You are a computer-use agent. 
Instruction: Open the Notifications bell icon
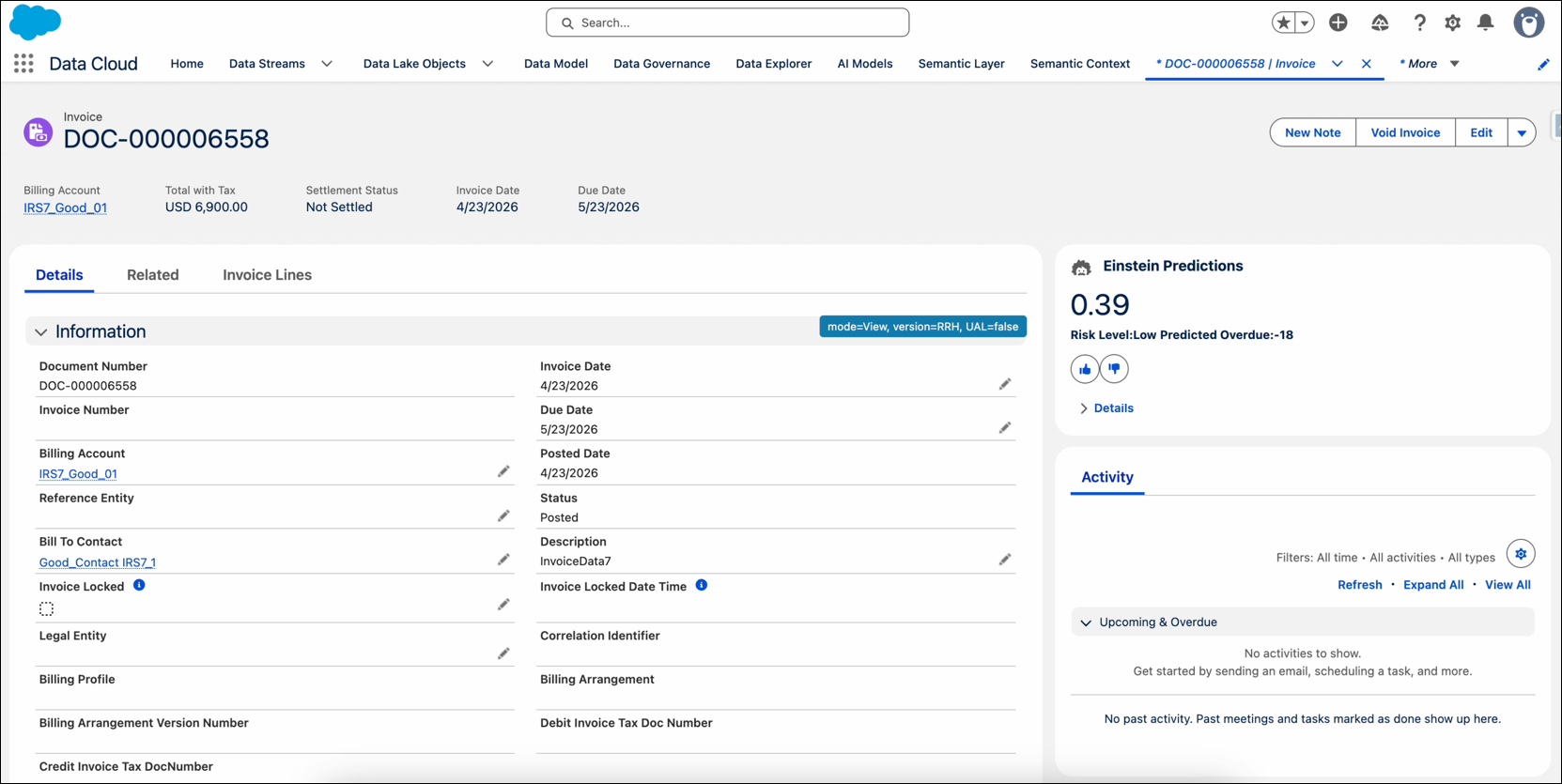tap(1485, 23)
